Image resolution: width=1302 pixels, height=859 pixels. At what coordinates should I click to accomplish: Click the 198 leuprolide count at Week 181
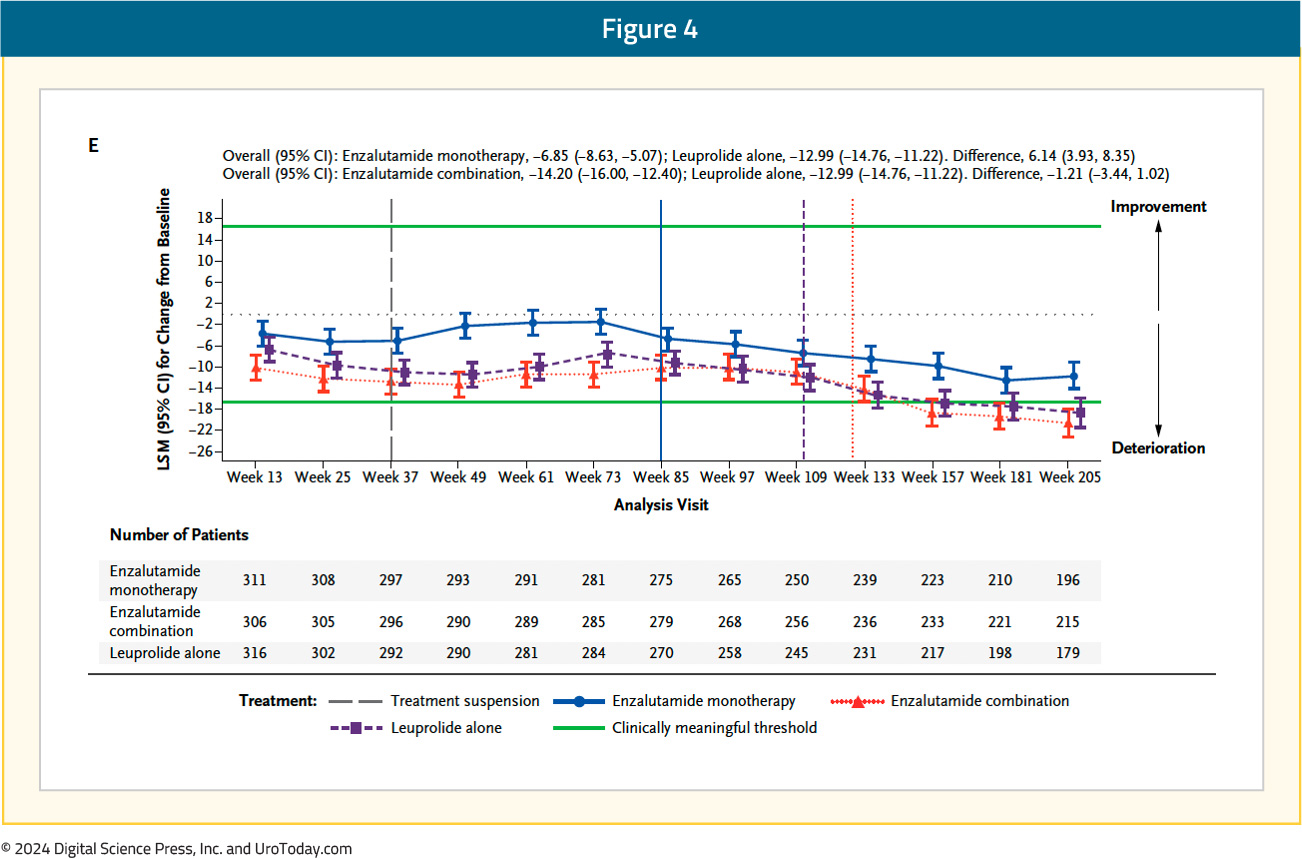(x=1000, y=653)
